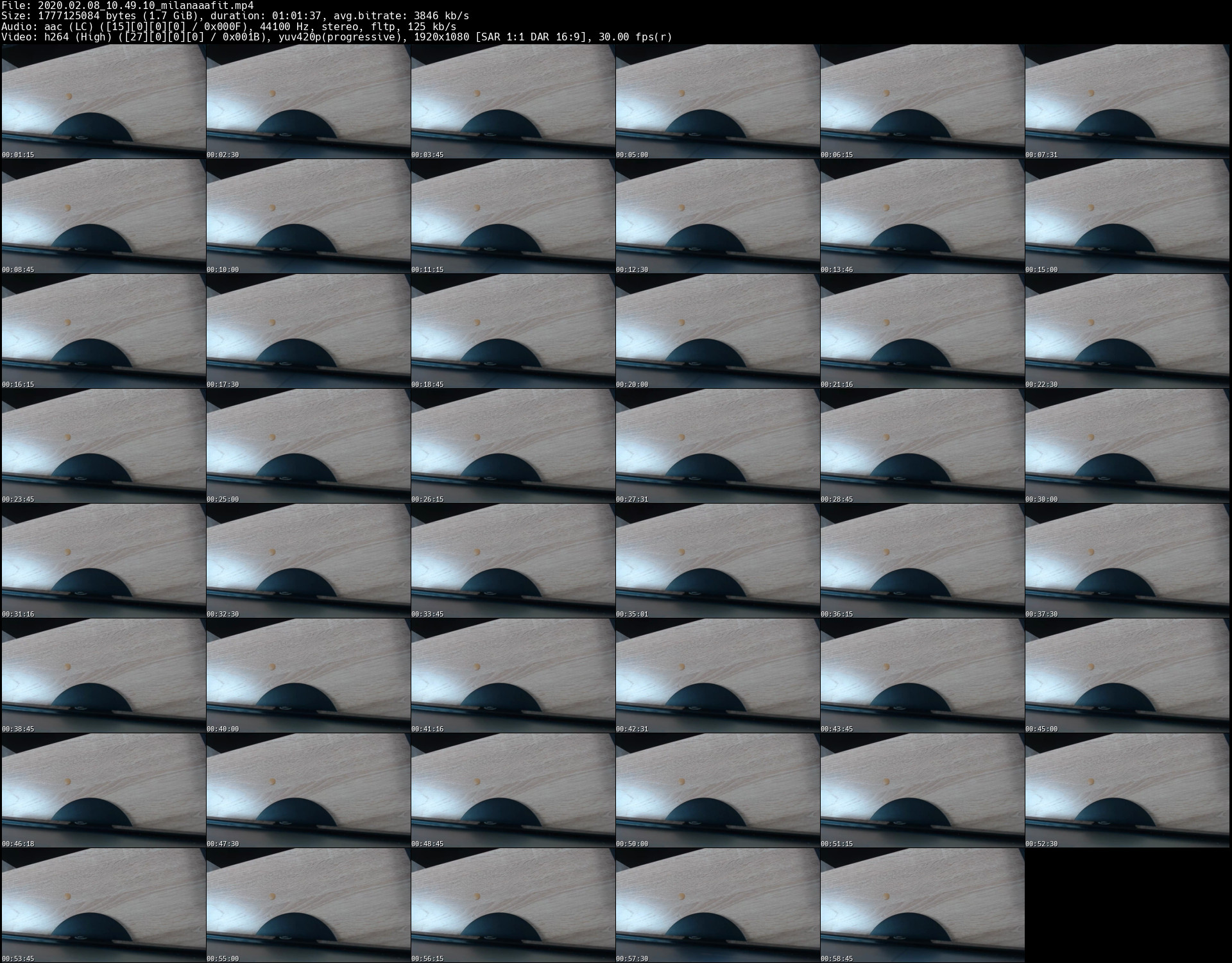Click the 00:45:00 contact sheet frame
The image size is (1232, 963).
[1127, 676]
